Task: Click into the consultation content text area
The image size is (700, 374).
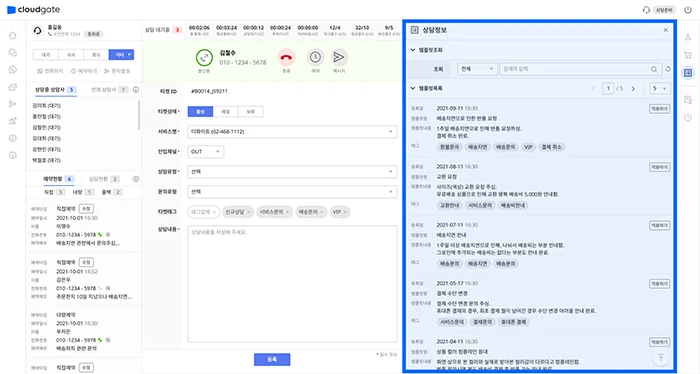Action: (x=292, y=284)
